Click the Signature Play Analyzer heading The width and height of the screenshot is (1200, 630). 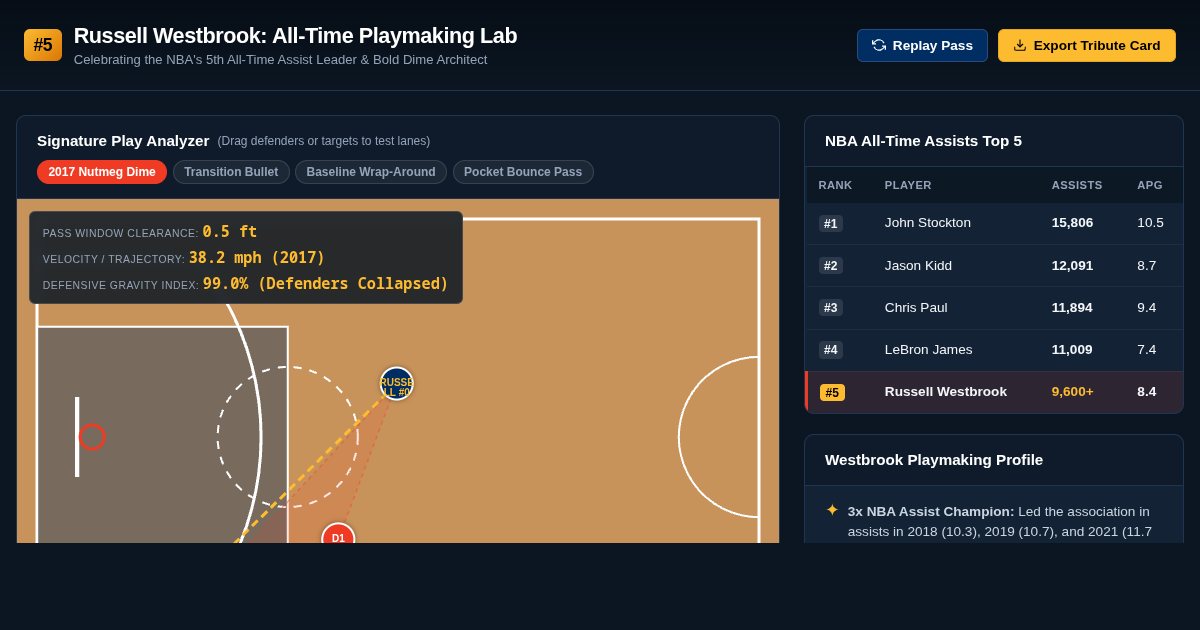[123, 141]
